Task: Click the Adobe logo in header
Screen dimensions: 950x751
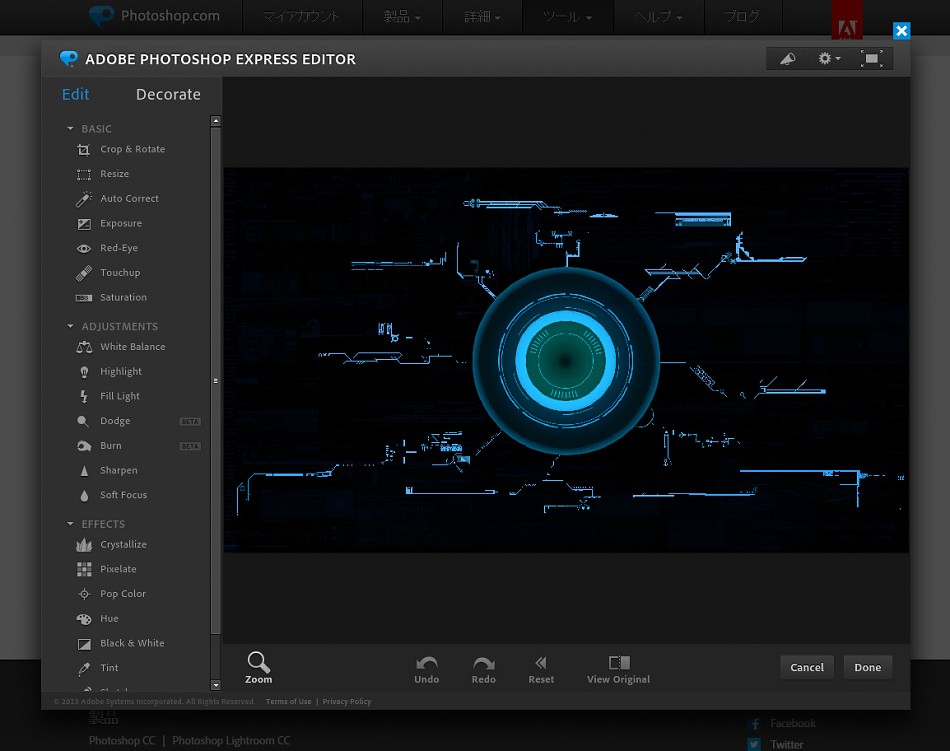Action: 847,20
